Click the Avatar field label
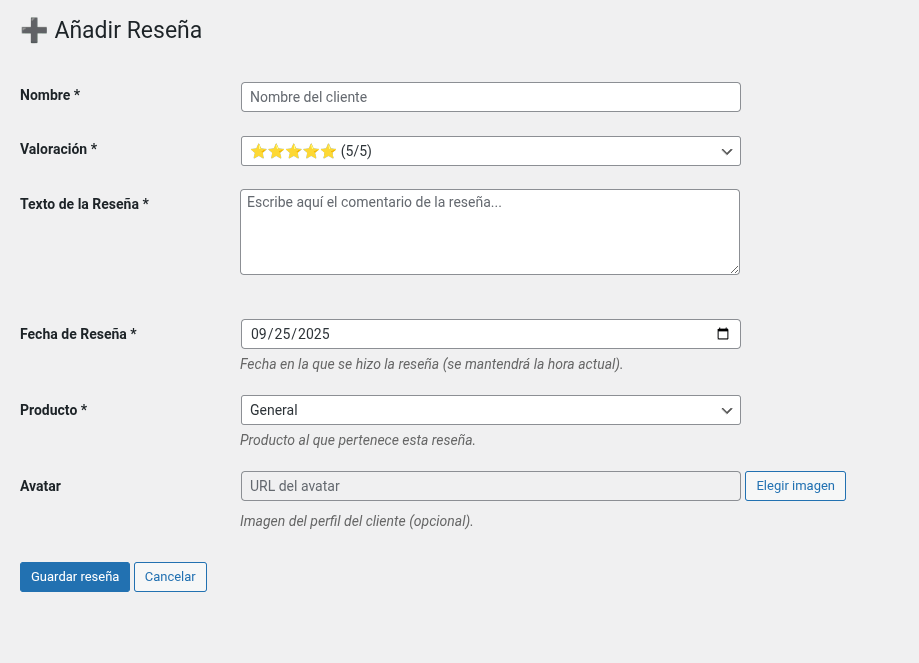 click(x=40, y=486)
